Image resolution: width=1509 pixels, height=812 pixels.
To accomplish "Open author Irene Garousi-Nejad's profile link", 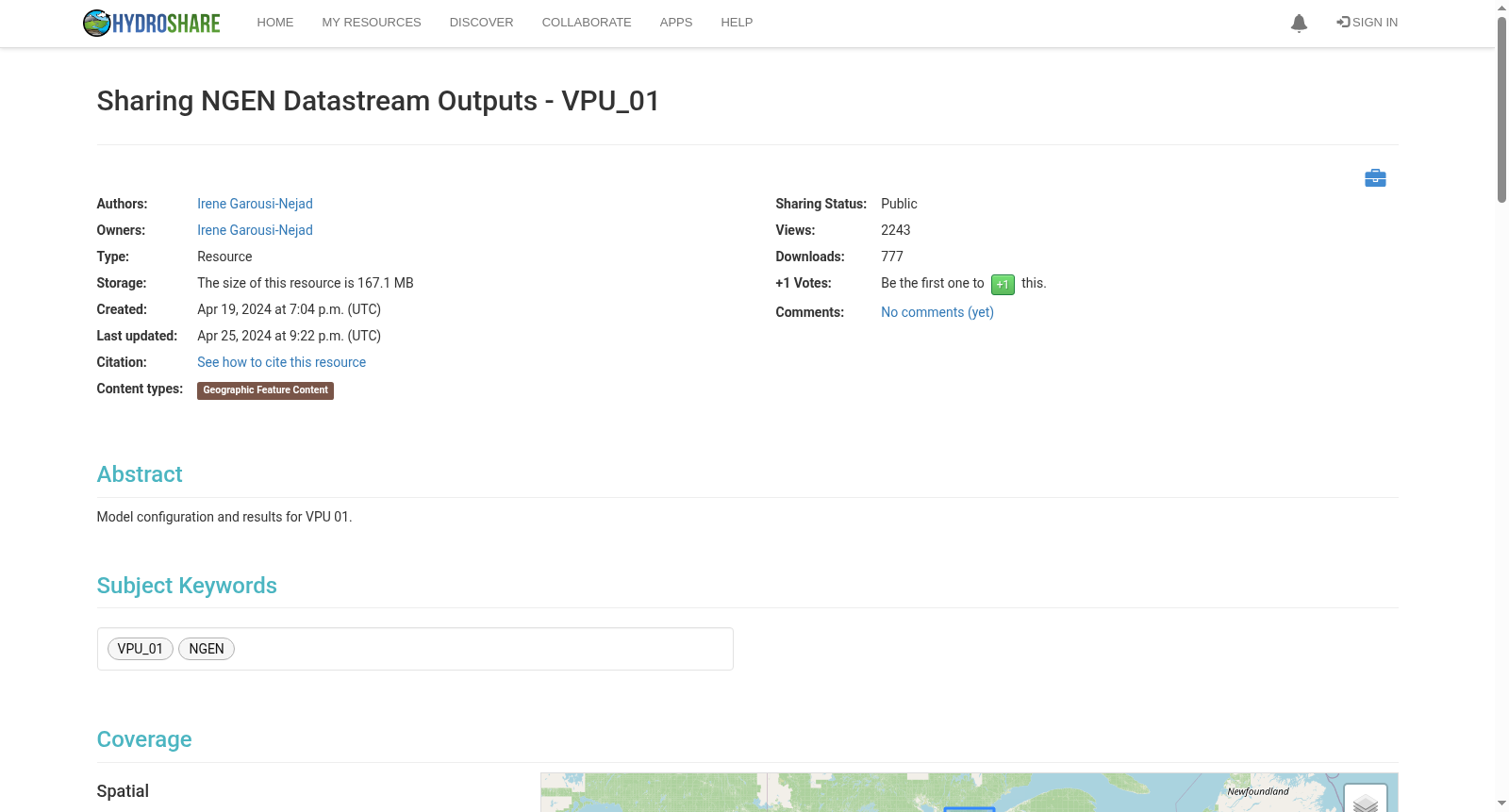I will point(255,204).
